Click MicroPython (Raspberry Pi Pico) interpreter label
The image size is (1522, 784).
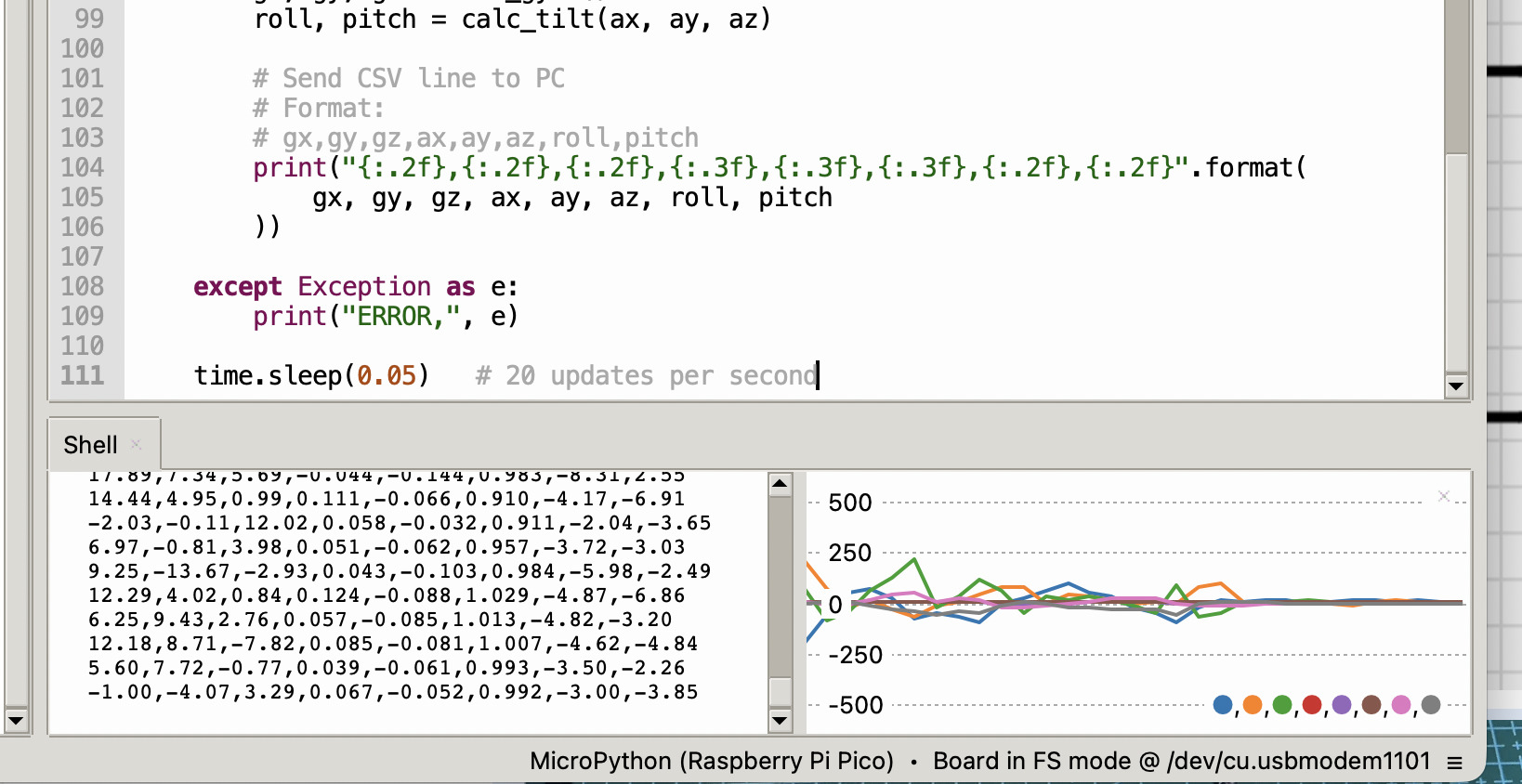point(712,761)
